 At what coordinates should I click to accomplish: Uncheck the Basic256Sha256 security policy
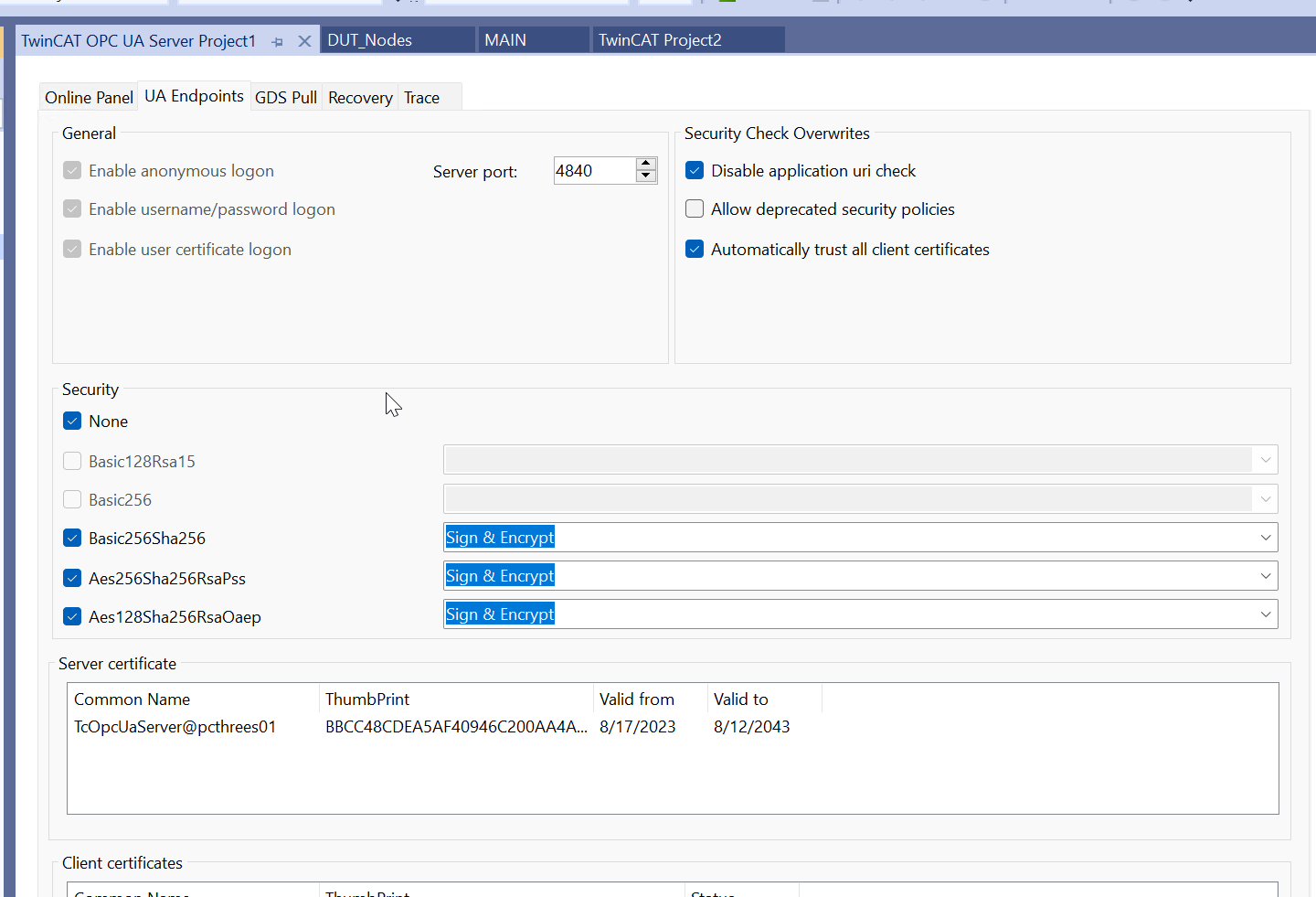(x=72, y=539)
